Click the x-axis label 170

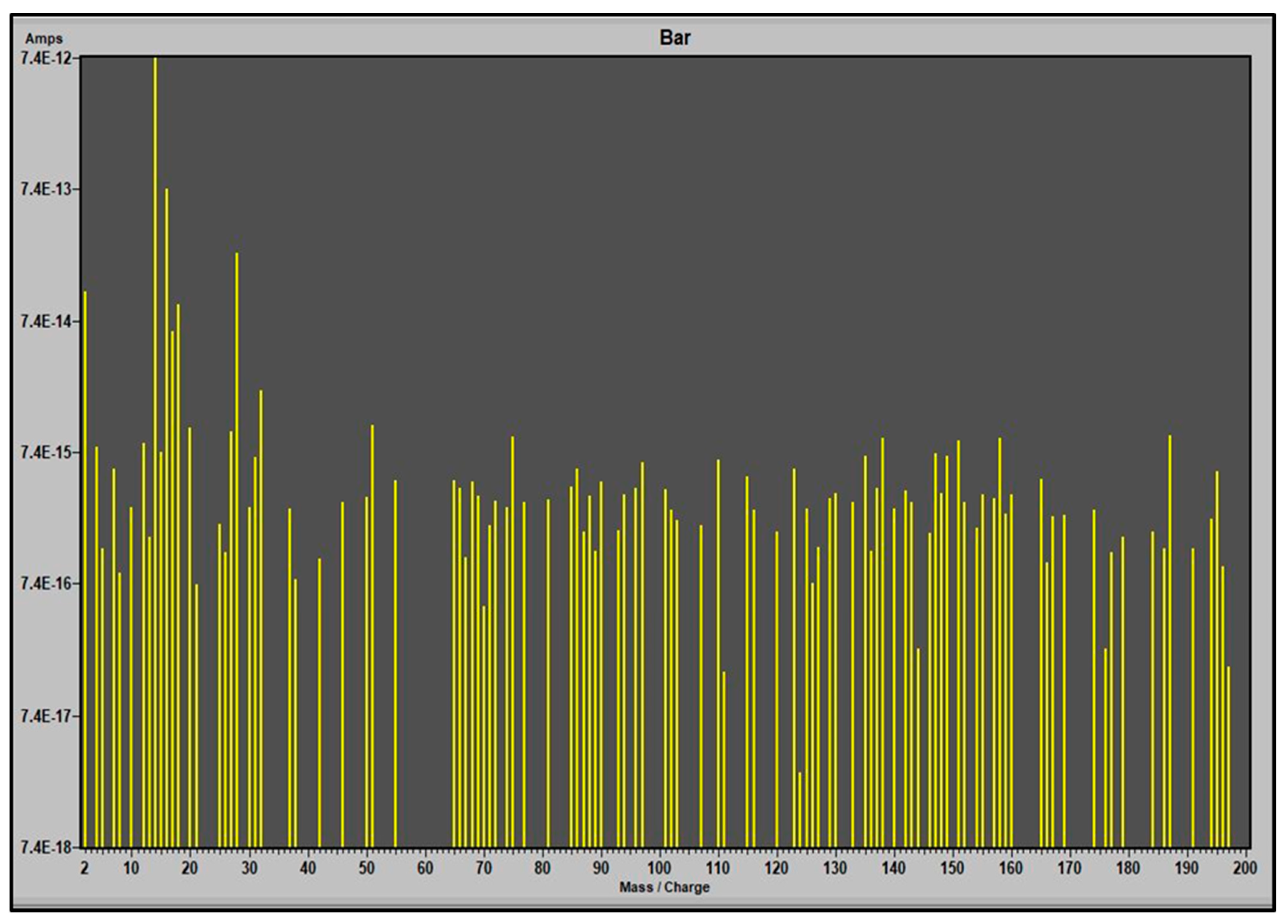click(1069, 868)
